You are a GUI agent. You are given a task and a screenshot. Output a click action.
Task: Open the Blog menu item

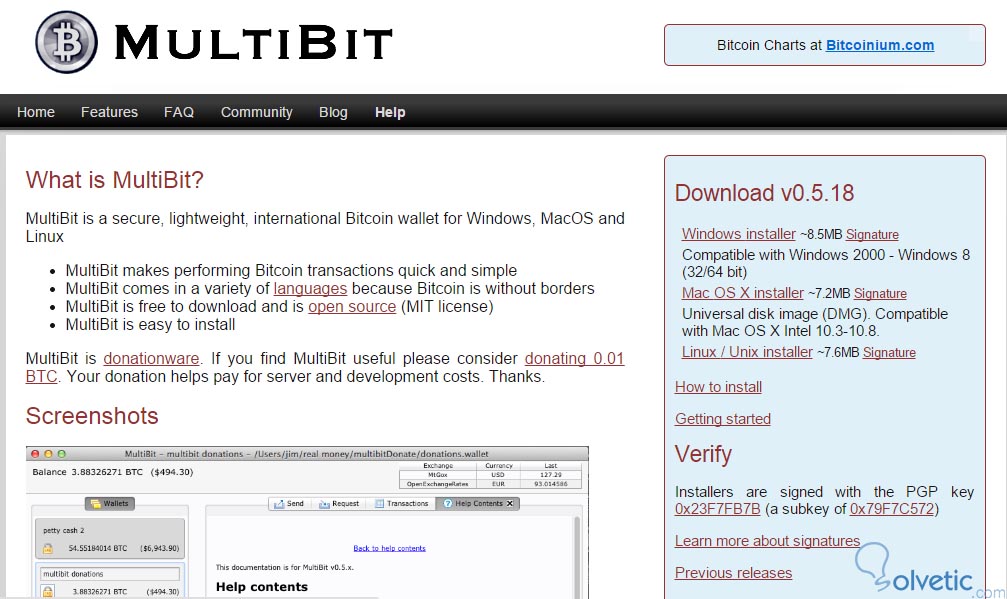pyautogui.click(x=333, y=112)
